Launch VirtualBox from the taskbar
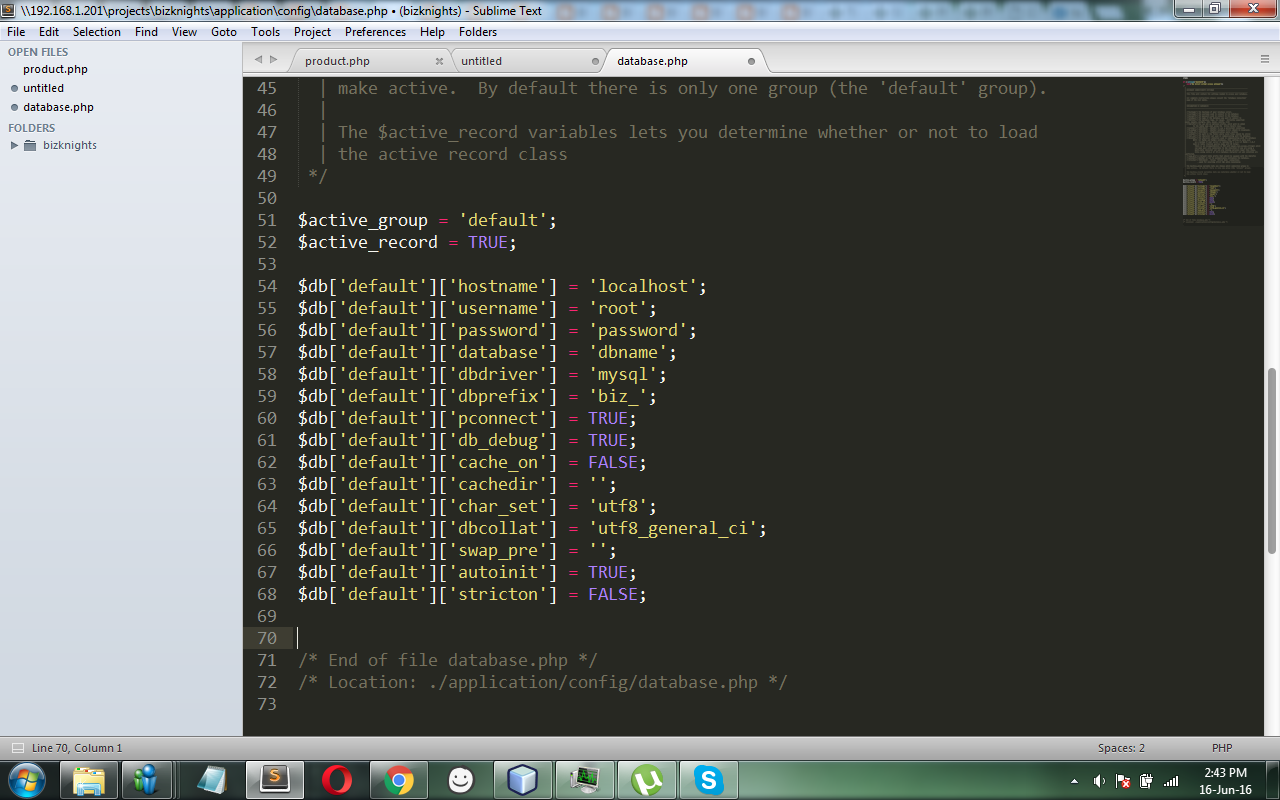 click(523, 780)
